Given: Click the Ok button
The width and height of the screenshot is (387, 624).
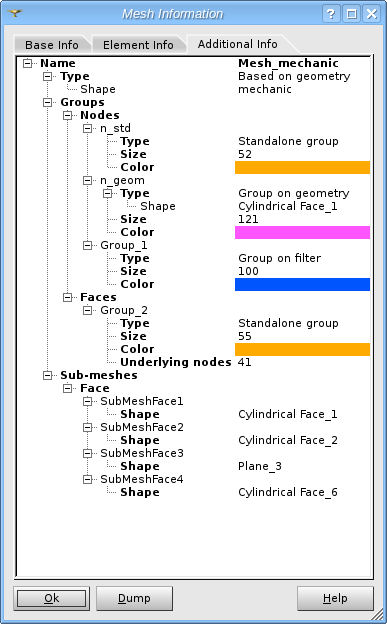Looking at the screenshot, I should coord(52,598).
